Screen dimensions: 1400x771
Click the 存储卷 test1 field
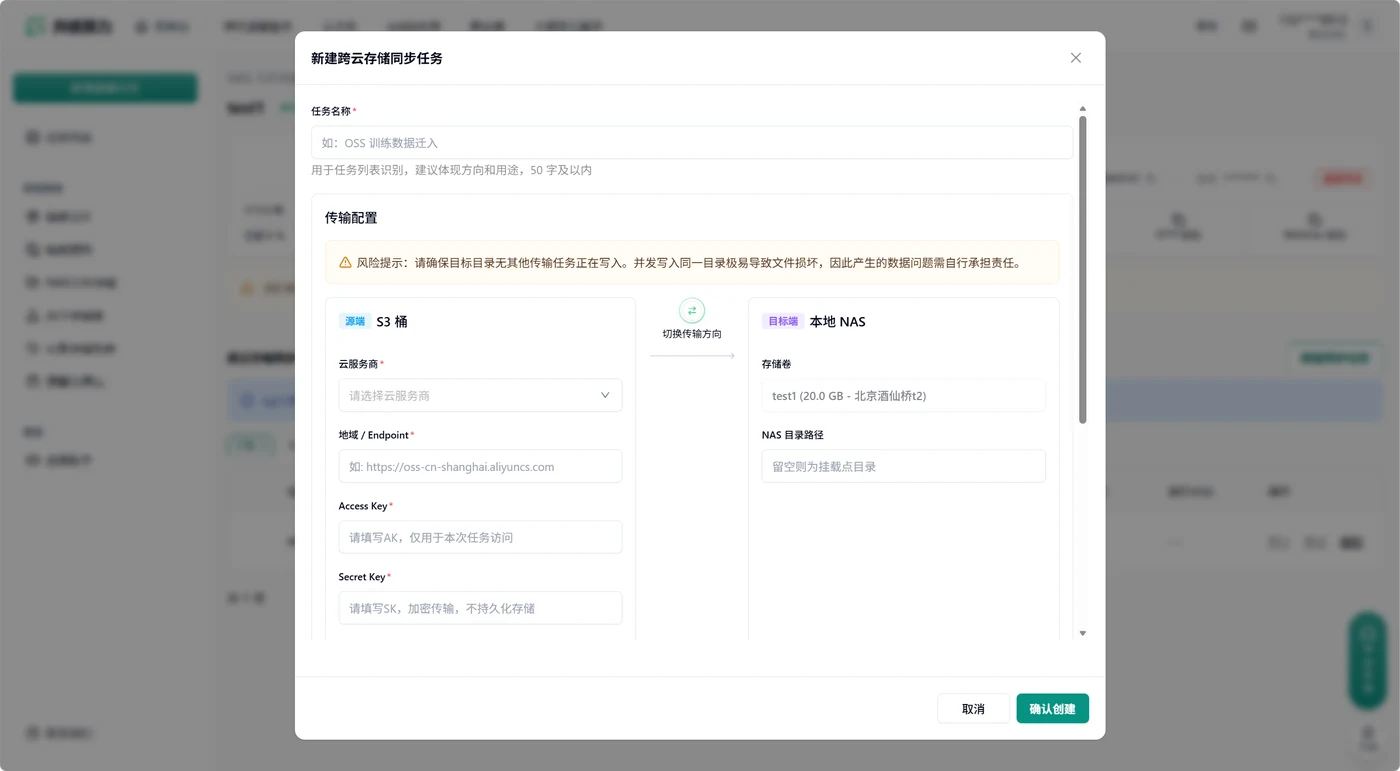(903, 395)
